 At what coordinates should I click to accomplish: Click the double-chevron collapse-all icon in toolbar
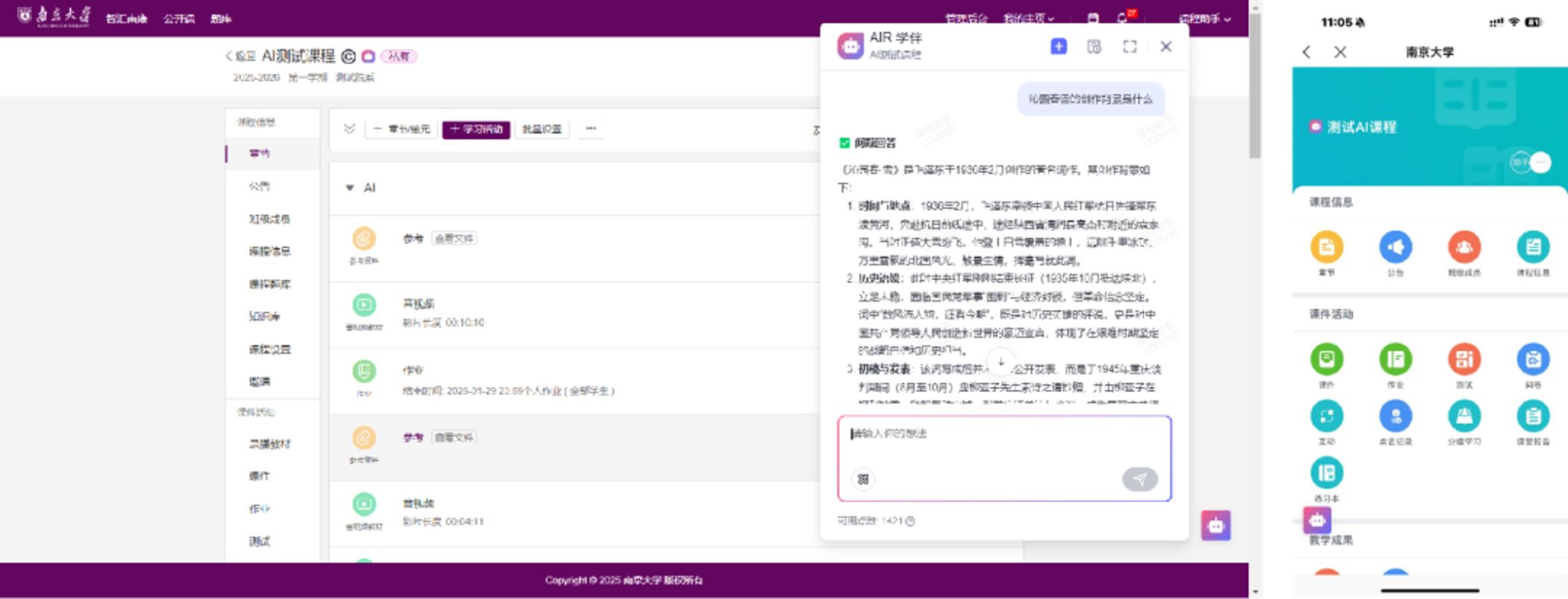[x=350, y=129]
